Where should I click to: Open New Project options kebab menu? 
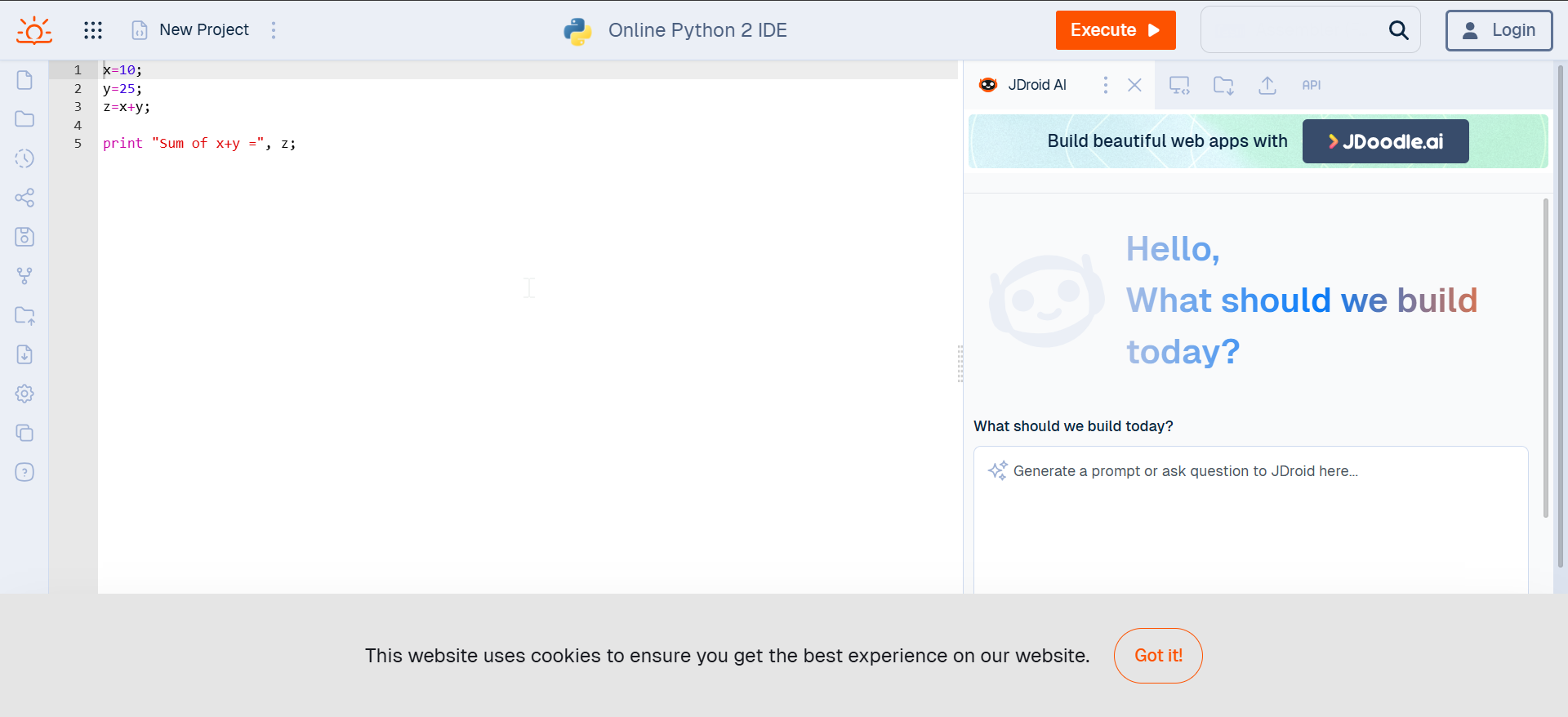274,30
